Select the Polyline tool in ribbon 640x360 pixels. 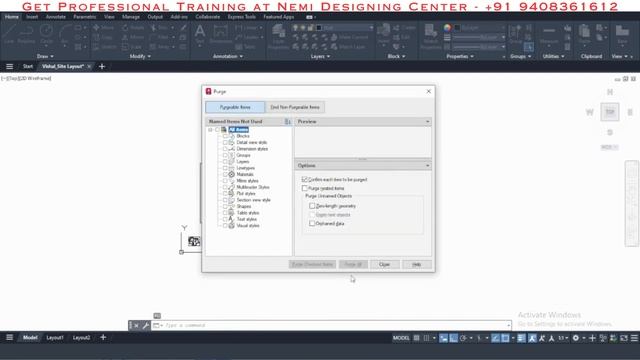(x=26, y=33)
